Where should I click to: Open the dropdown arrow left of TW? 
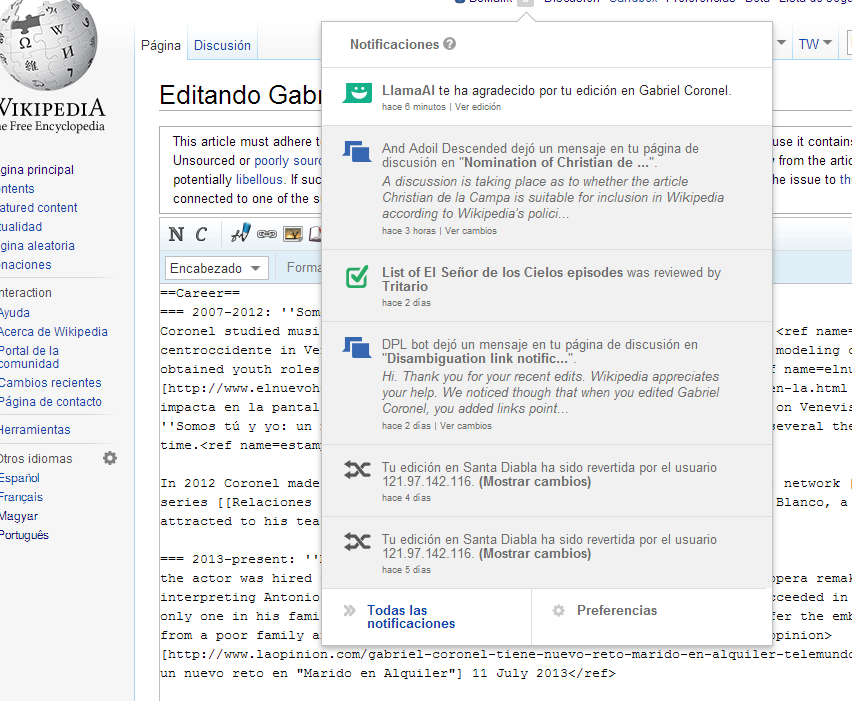[781, 42]
